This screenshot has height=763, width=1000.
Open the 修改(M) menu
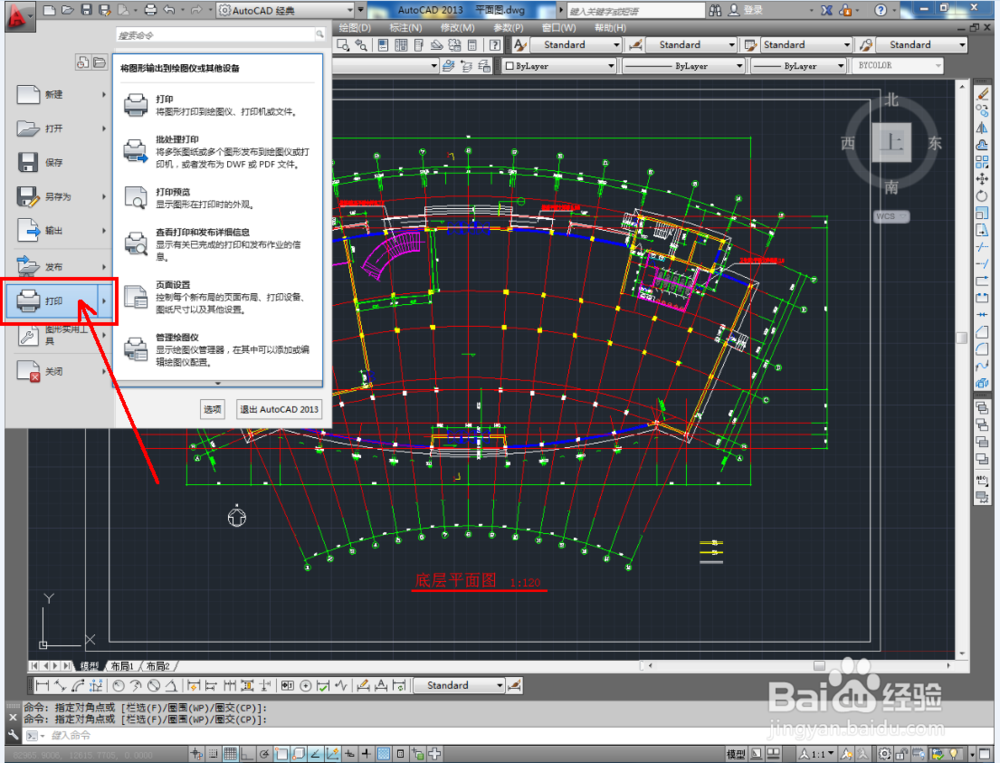tap(457, 27)
